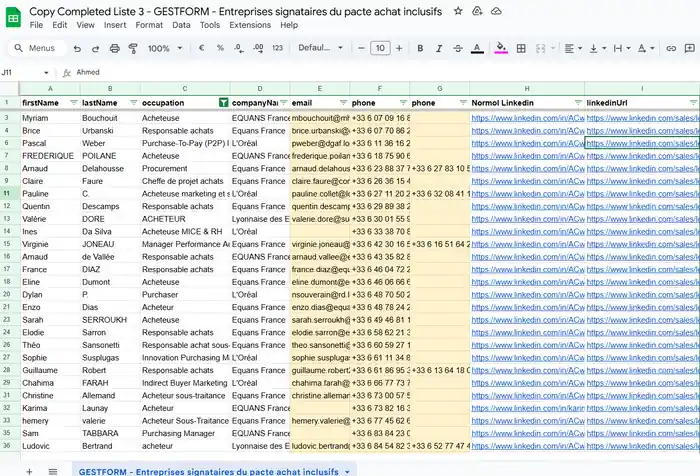Open Myriam Bouchouit's Normol Linkedin link

528,118
